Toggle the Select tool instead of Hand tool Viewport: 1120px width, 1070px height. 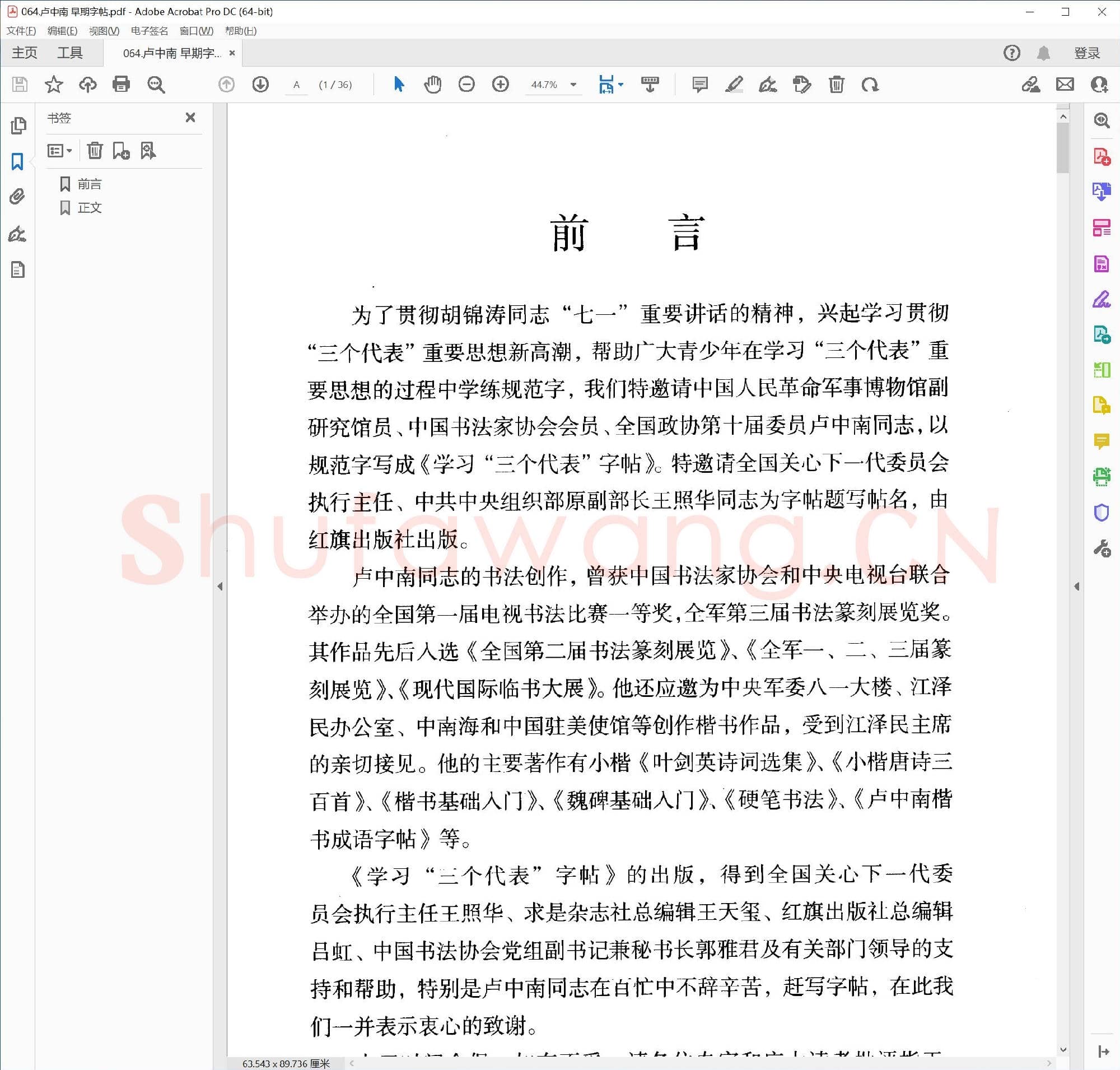399,85
